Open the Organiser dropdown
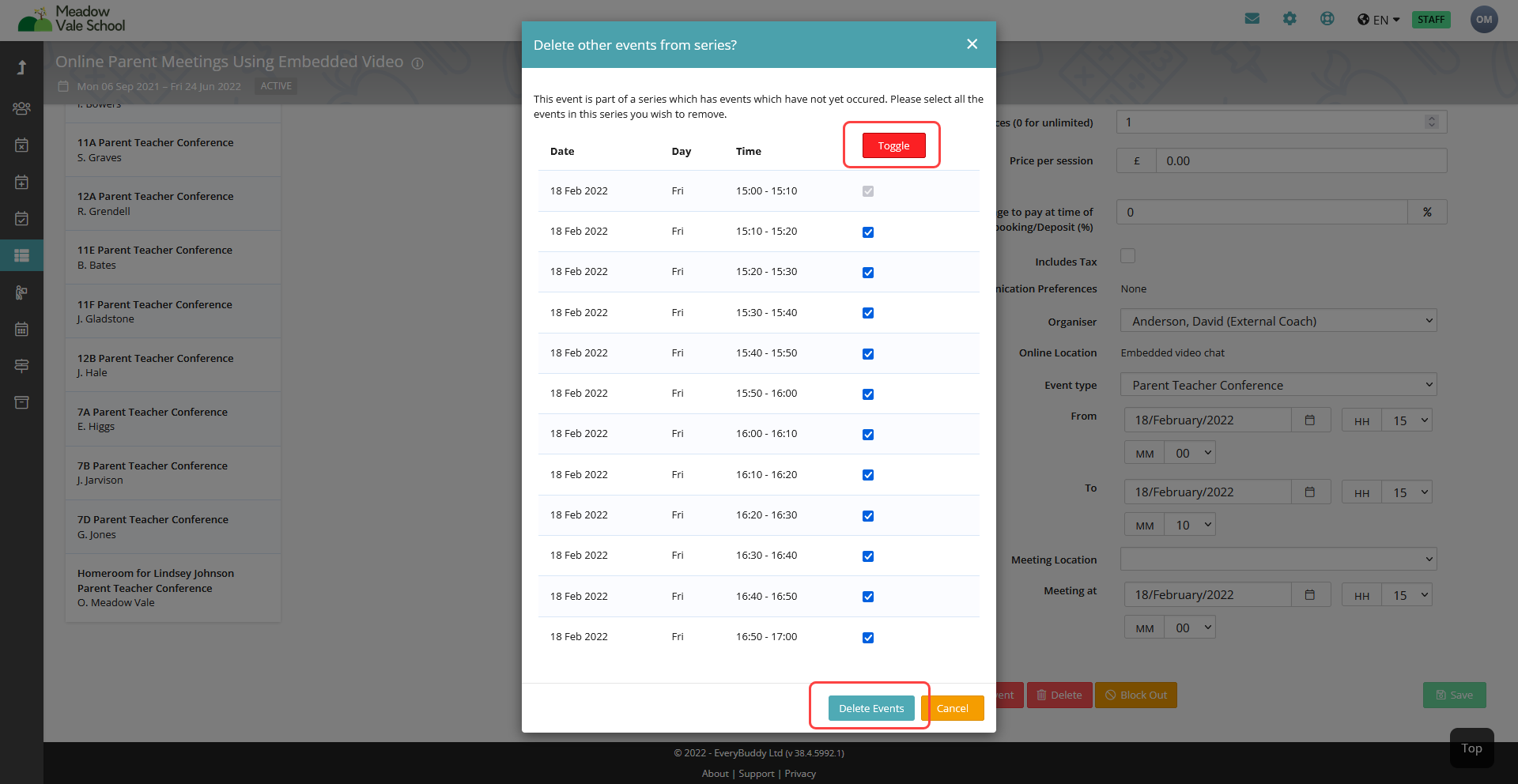 click(1278, 321)
